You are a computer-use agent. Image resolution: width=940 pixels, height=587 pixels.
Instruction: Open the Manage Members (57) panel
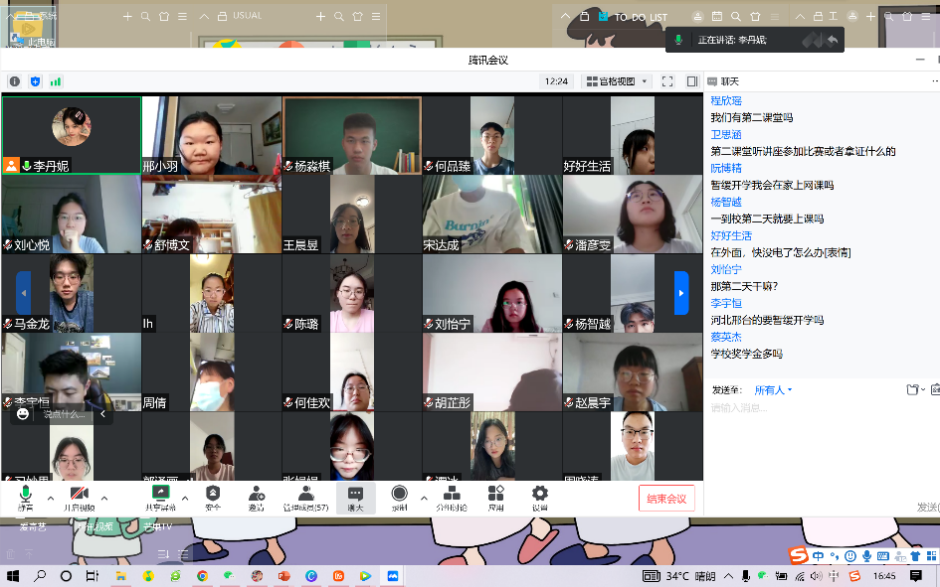(305, 497)
